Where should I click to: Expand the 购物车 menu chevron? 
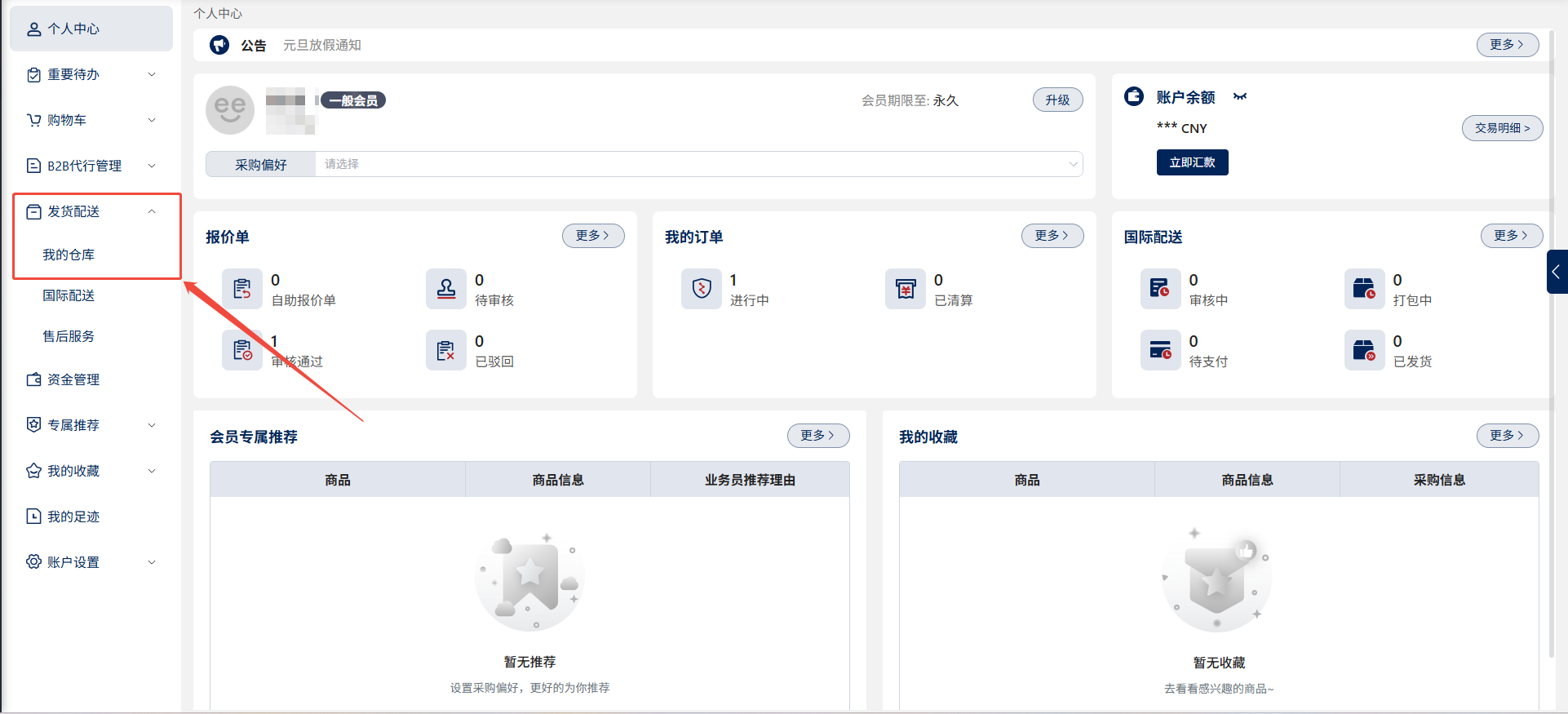coord(152,121)
